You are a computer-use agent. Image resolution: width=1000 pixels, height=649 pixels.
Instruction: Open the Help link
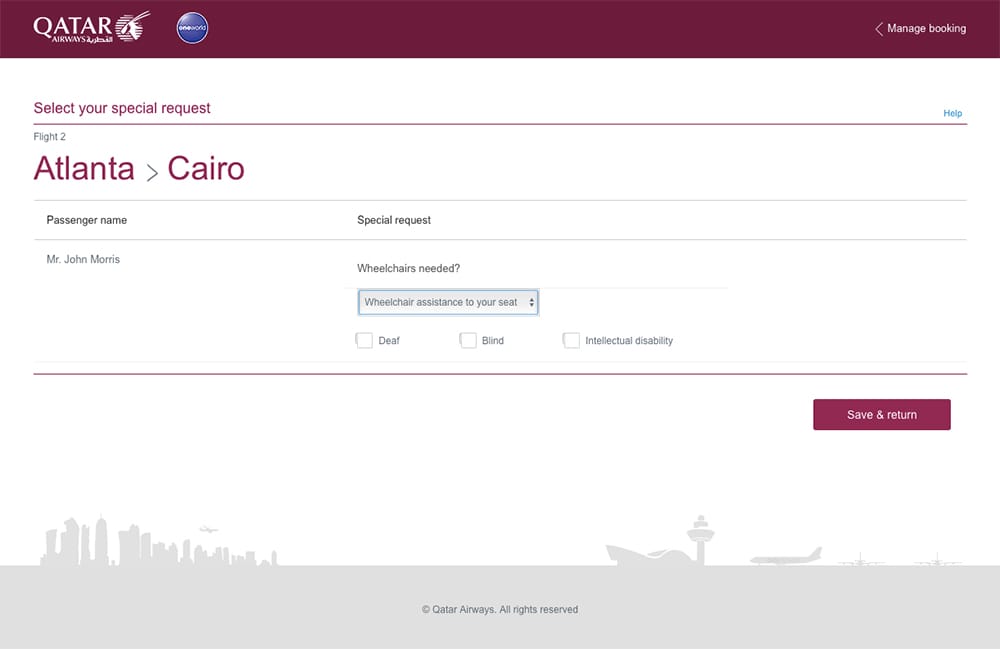coord(952,113)
